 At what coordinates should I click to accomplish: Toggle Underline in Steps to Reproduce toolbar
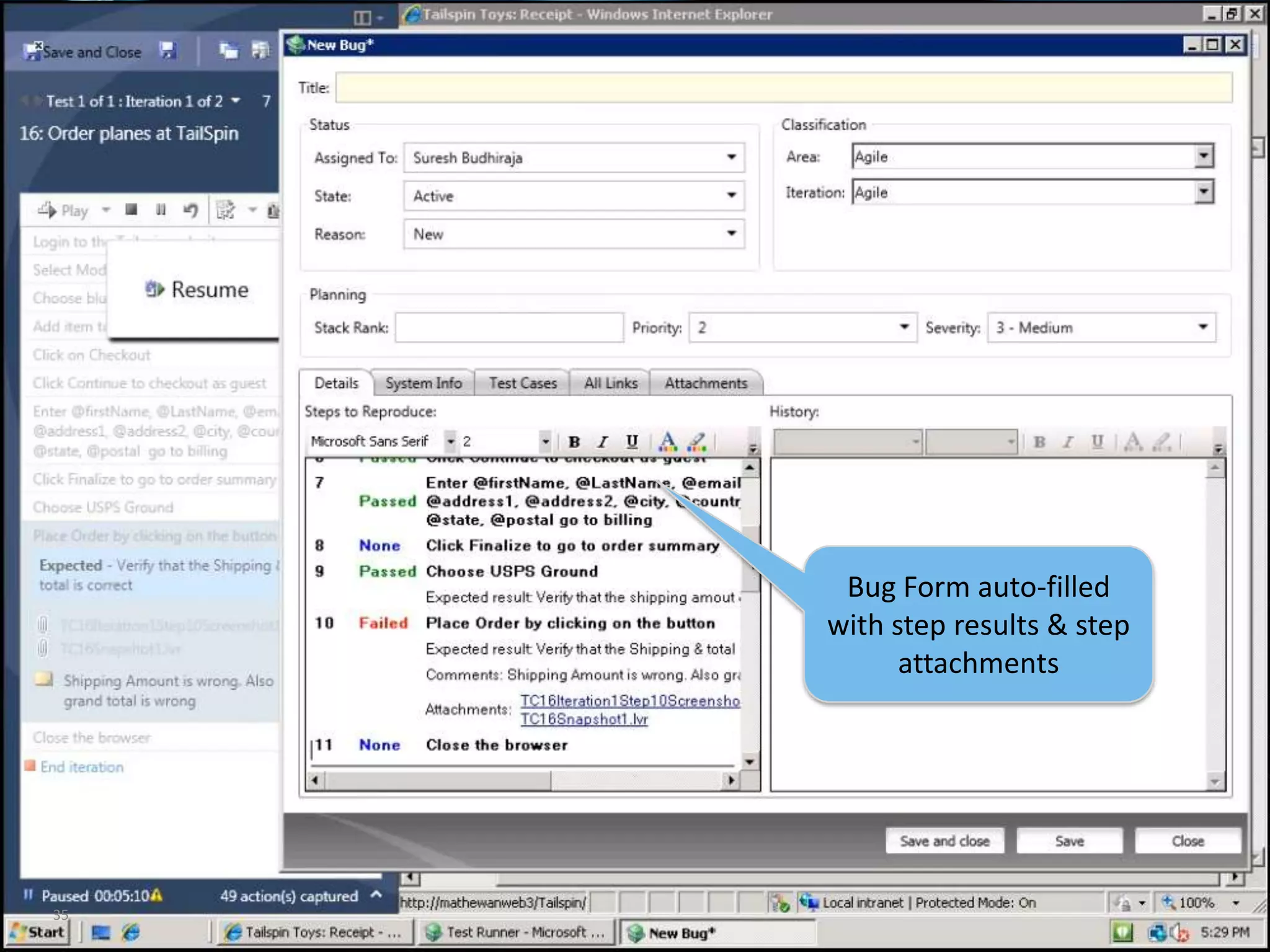[631, 441]
